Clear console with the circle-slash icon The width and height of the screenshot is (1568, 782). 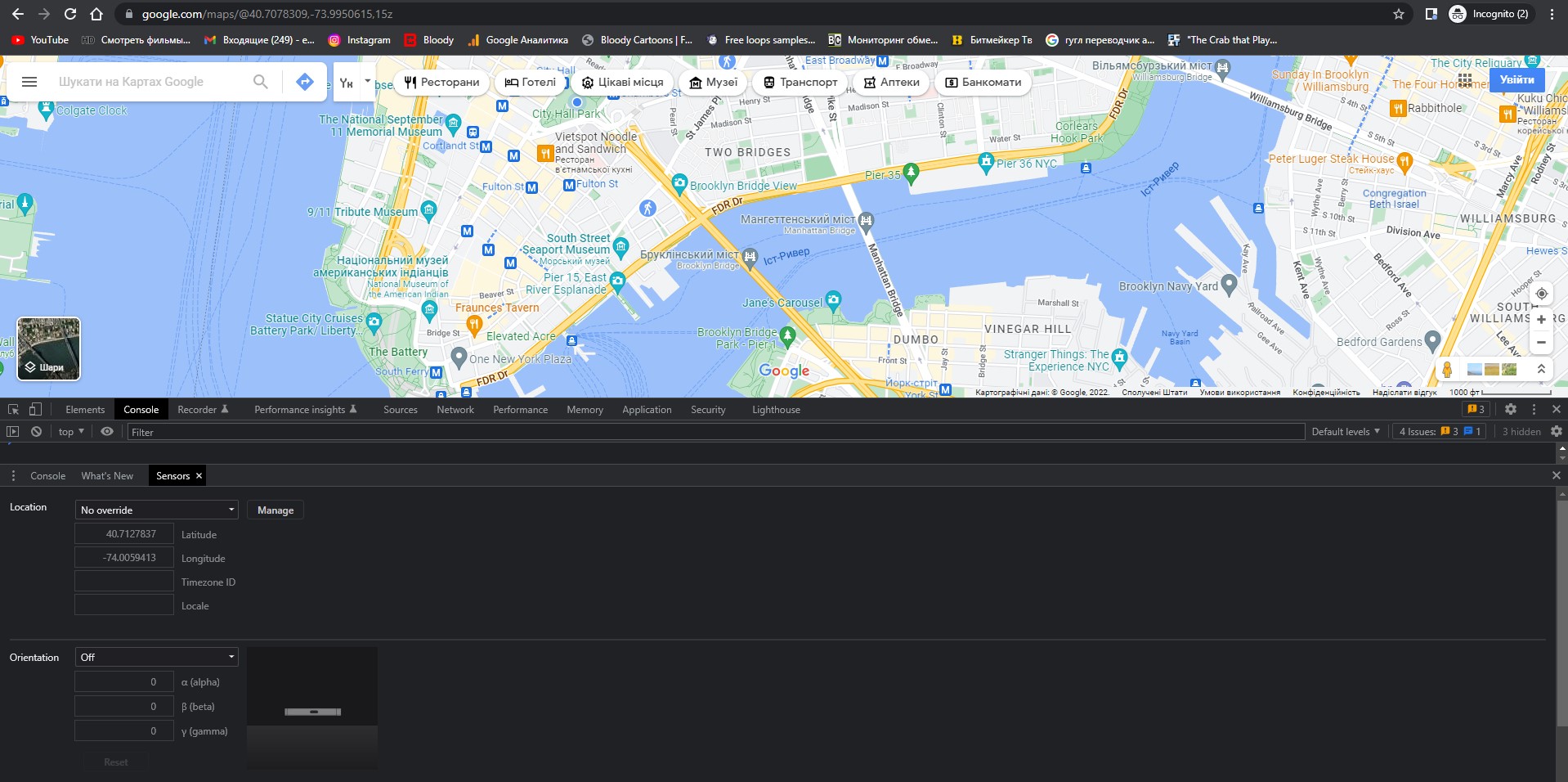(x=36, y=432)
